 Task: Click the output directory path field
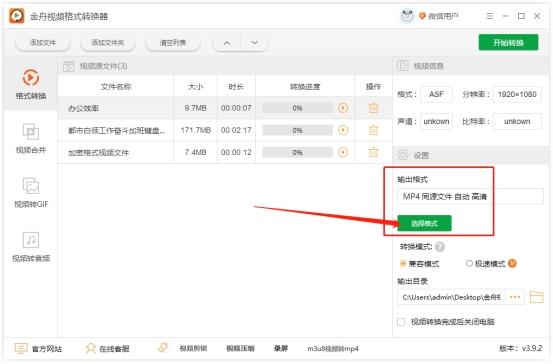click(x=451, y=297)
